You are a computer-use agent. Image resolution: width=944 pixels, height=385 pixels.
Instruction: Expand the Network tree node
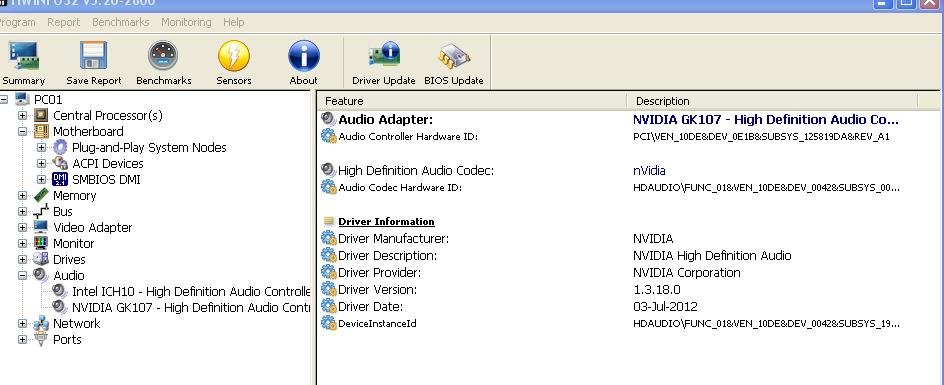22,324
